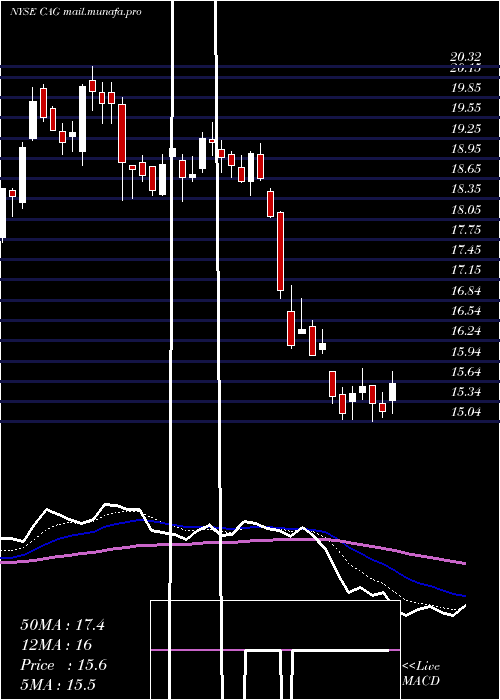500x700 pixels.
Task: Select the 17.45 price level label
Action: coord(466,249)
